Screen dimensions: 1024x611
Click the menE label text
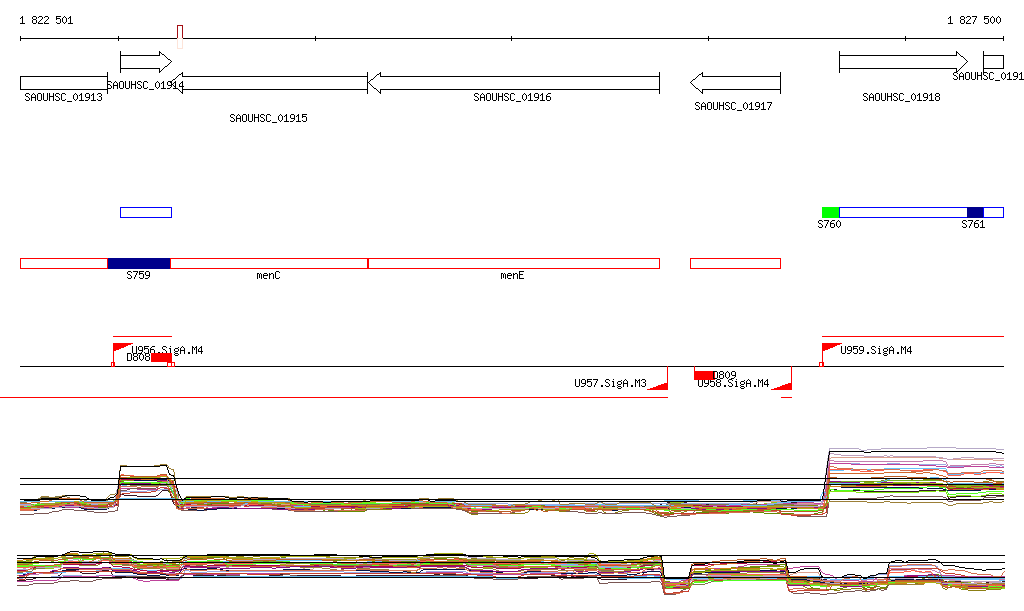pyautogui.click(x=513, y=275)
